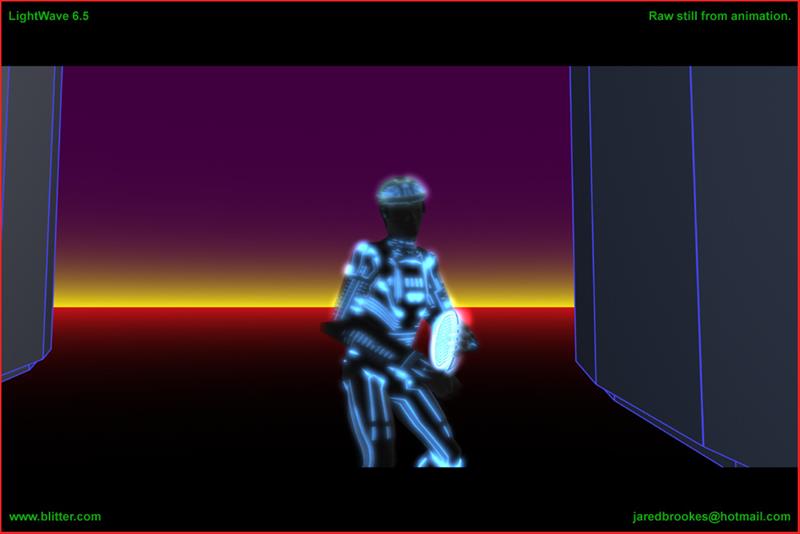Click the jaredbrookes@hotmail.com email link

[712, 517]
